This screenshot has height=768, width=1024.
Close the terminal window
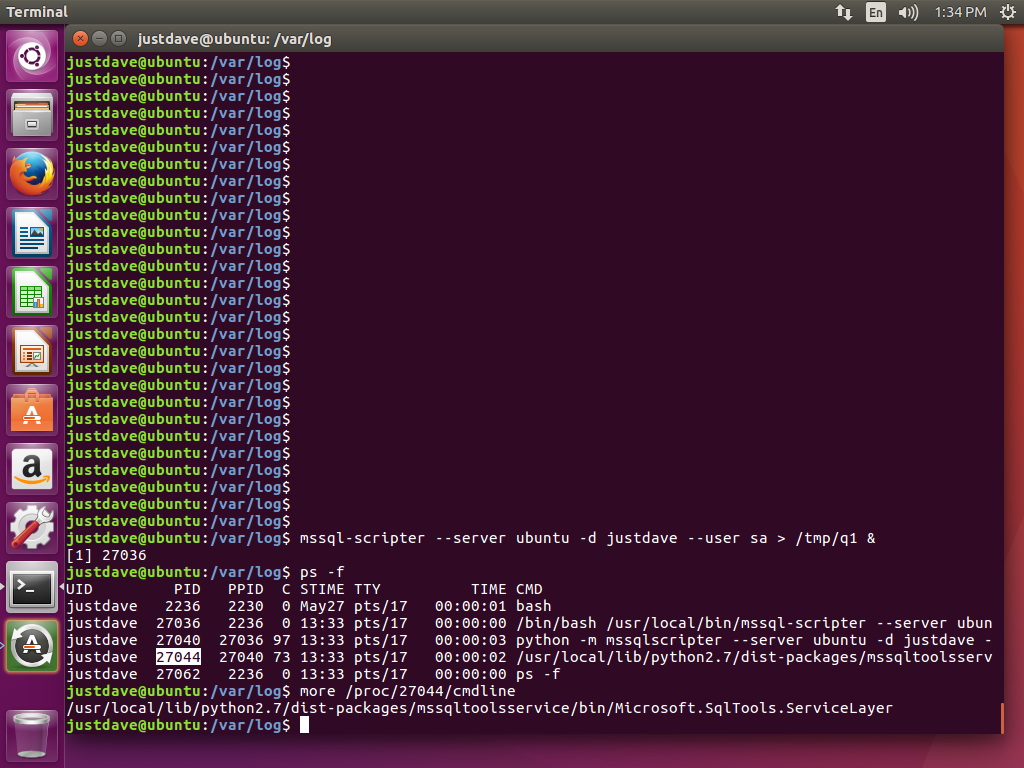pos(79,39)
